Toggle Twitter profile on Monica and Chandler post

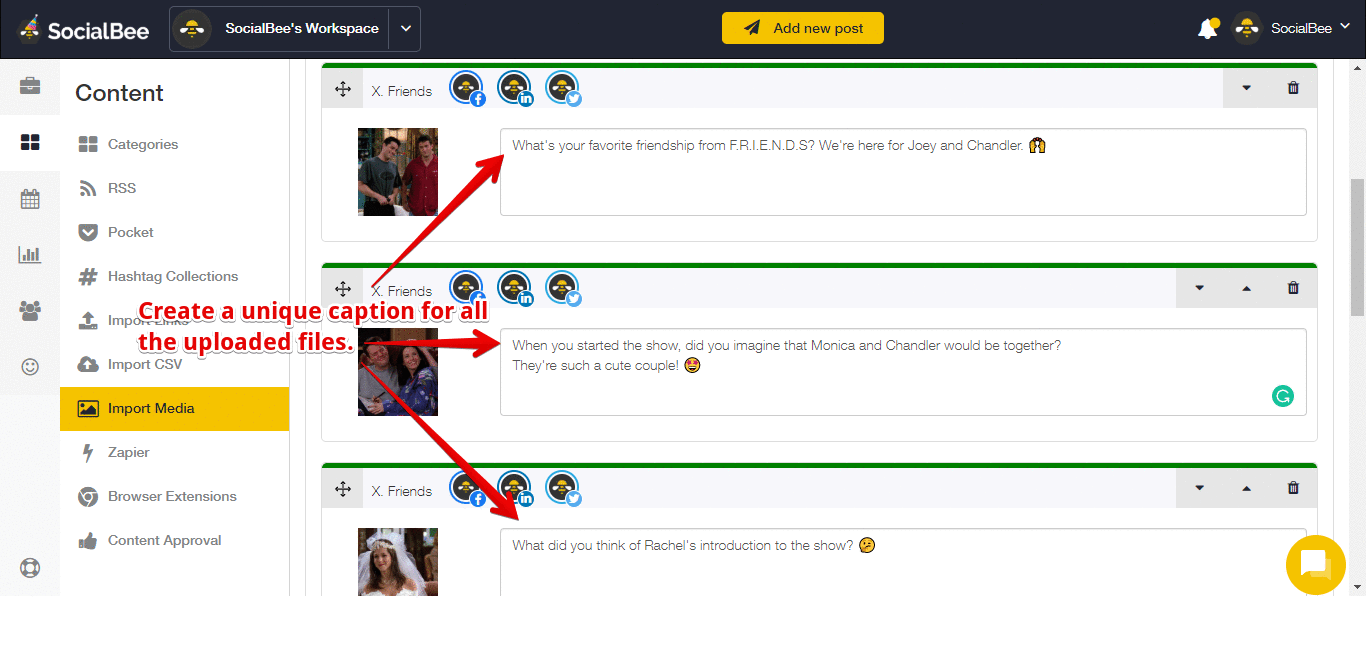tap(563, 288)
